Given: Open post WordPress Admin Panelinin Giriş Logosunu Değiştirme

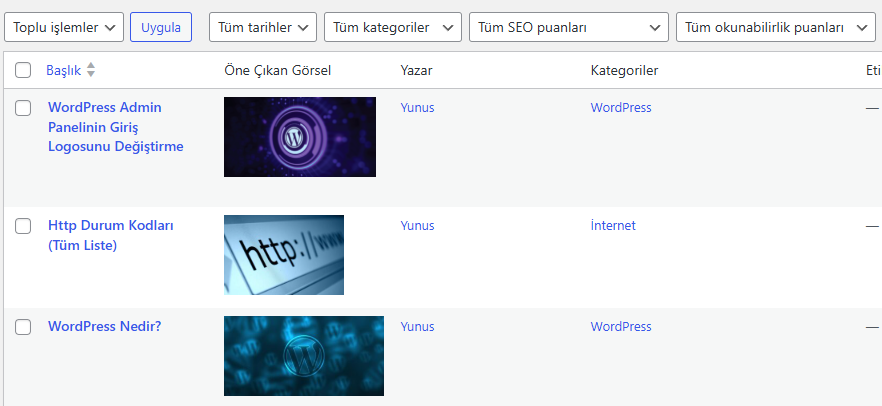Looking at the screenshot, I should 116,127.
